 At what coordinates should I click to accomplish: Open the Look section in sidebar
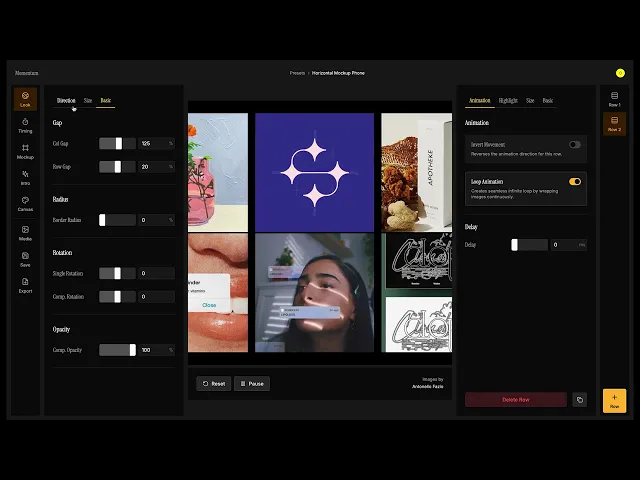tap(25, 99)
